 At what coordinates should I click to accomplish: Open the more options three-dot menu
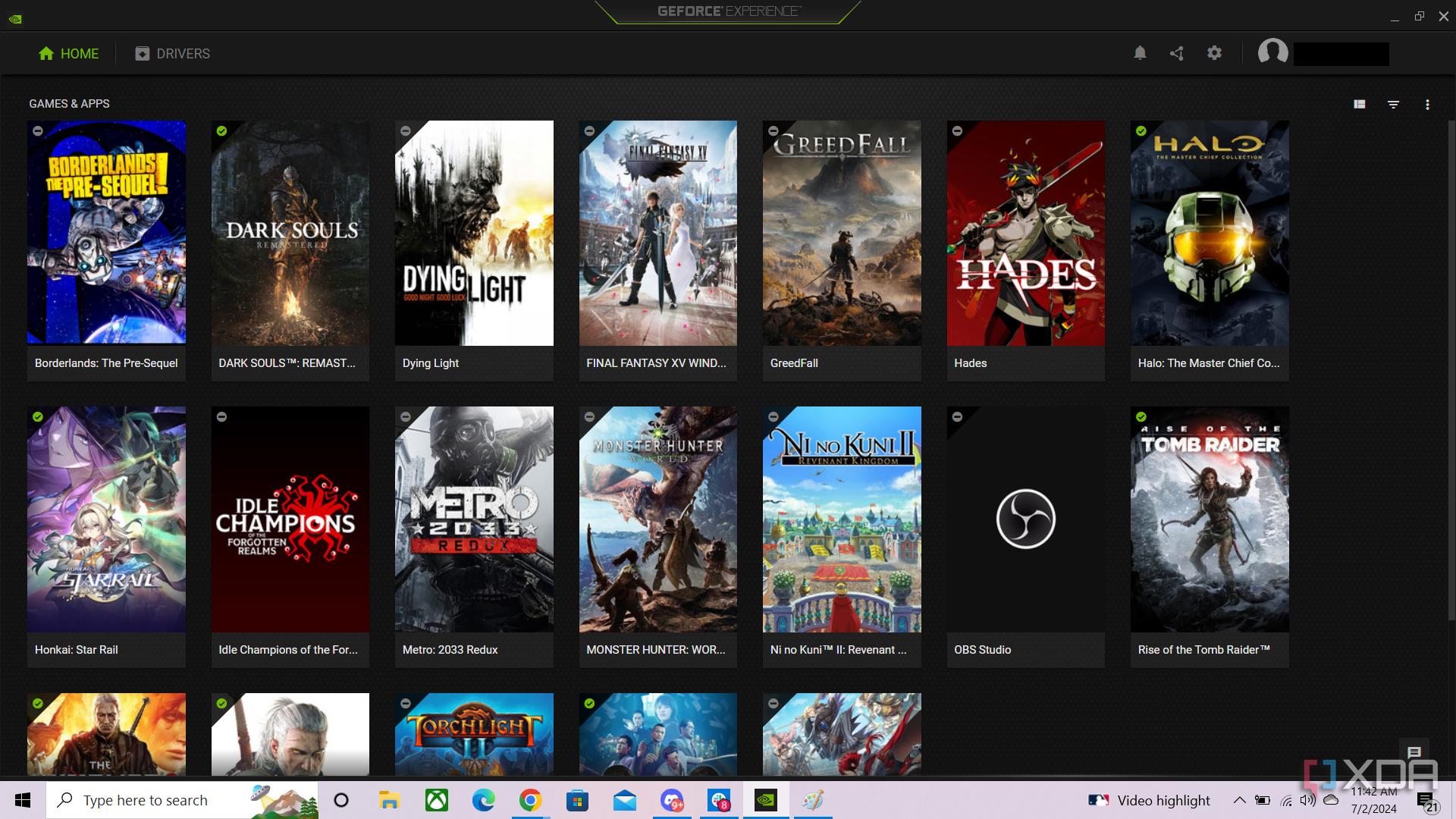pyautogui.click(x=1427, y=105)
